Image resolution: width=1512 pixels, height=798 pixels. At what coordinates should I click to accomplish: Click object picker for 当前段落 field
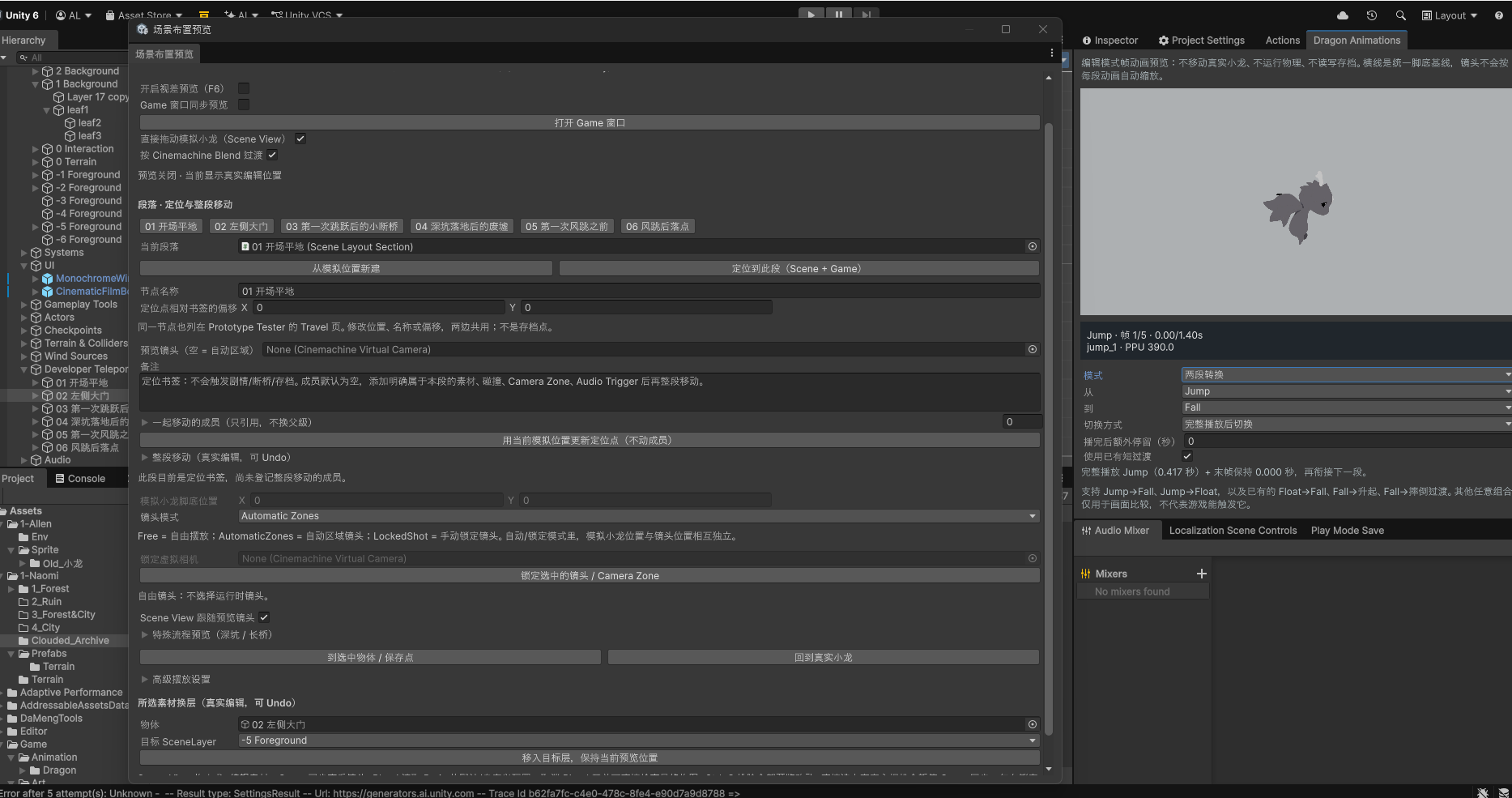[1033, 246]
